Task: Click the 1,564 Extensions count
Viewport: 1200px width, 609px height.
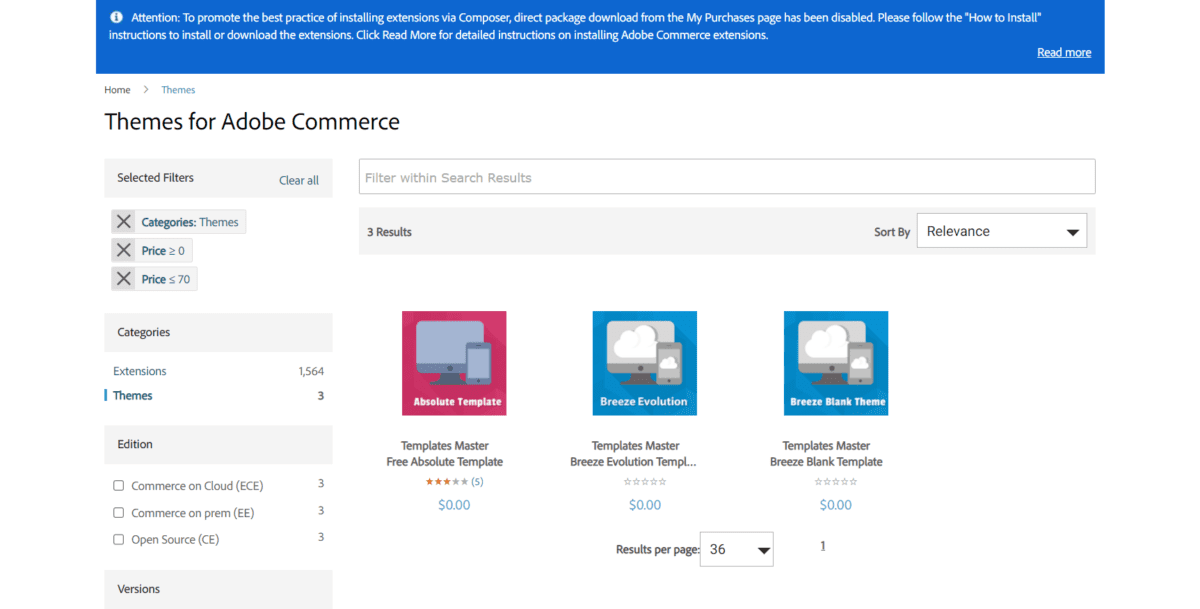Action: [x=311, y=371]
